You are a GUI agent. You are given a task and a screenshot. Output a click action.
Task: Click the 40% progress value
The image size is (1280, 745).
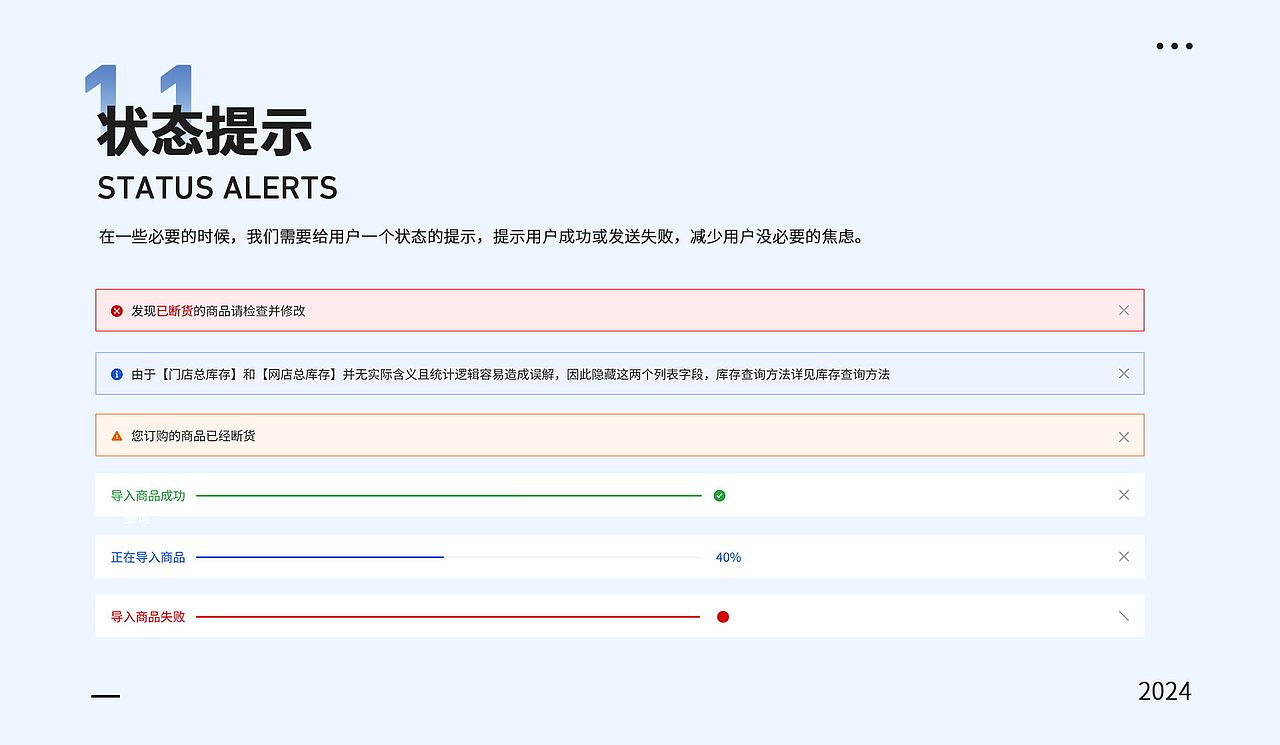(728, 558)
